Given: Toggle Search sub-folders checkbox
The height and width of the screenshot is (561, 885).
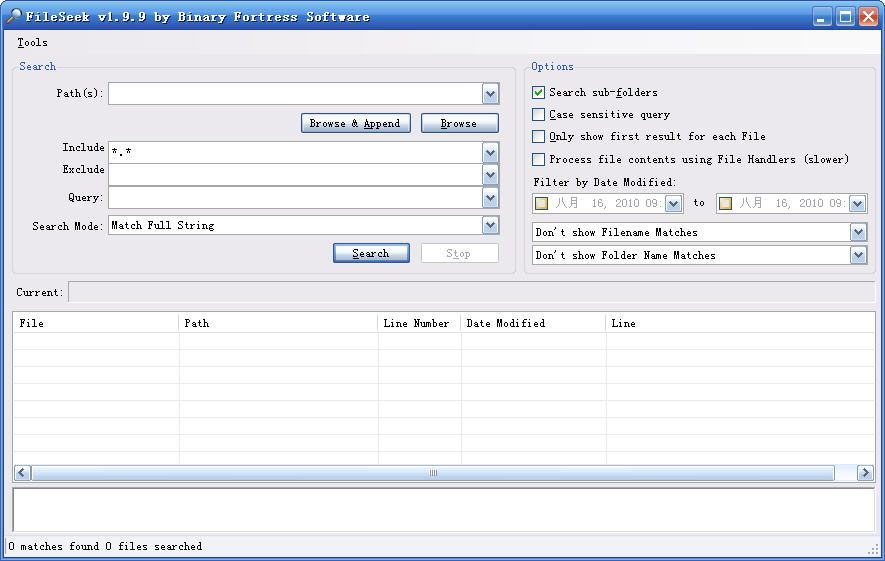Looking at the screenshot, I should (x=539, y=93).
